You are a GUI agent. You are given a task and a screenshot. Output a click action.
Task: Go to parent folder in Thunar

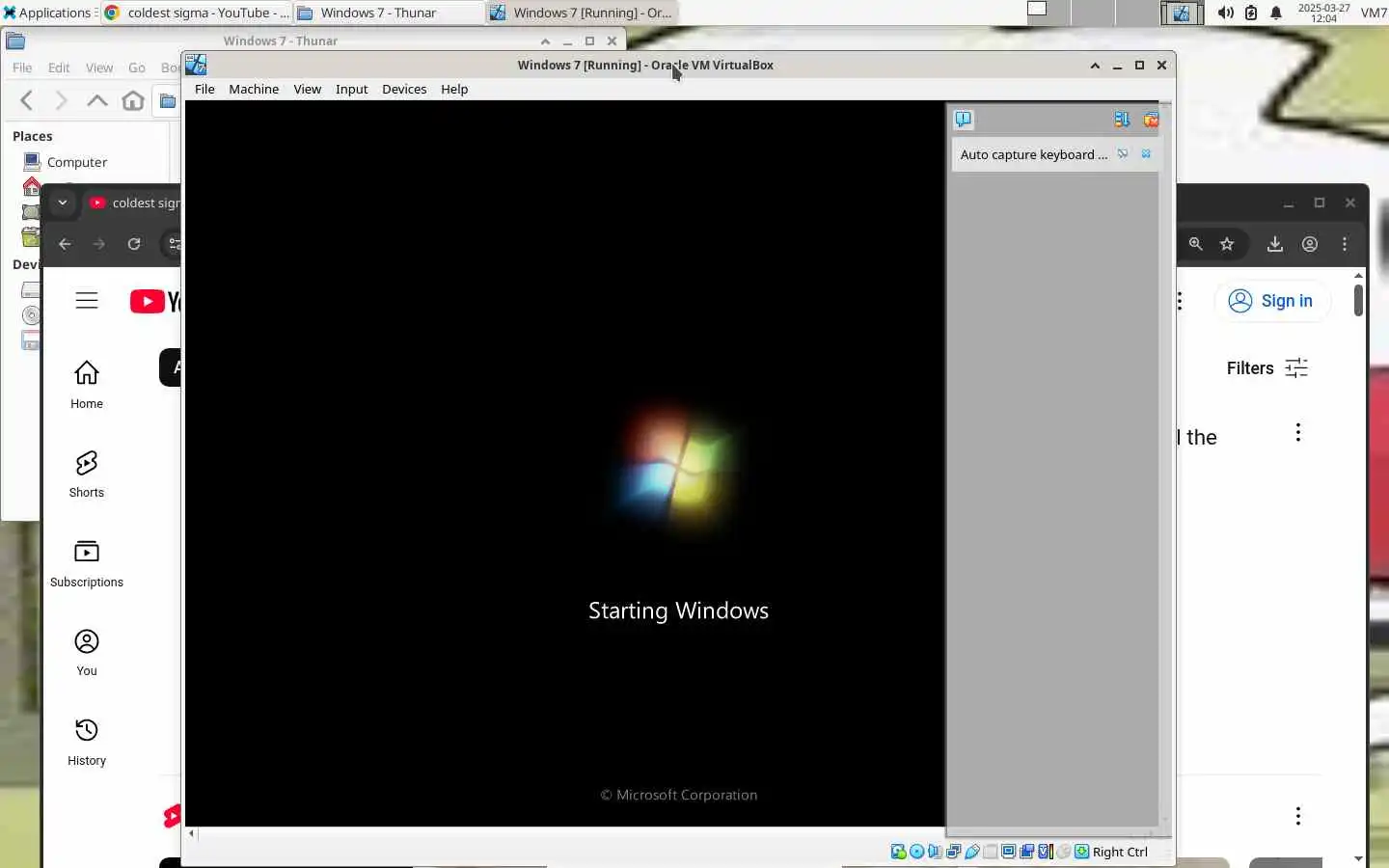point(96,100)
